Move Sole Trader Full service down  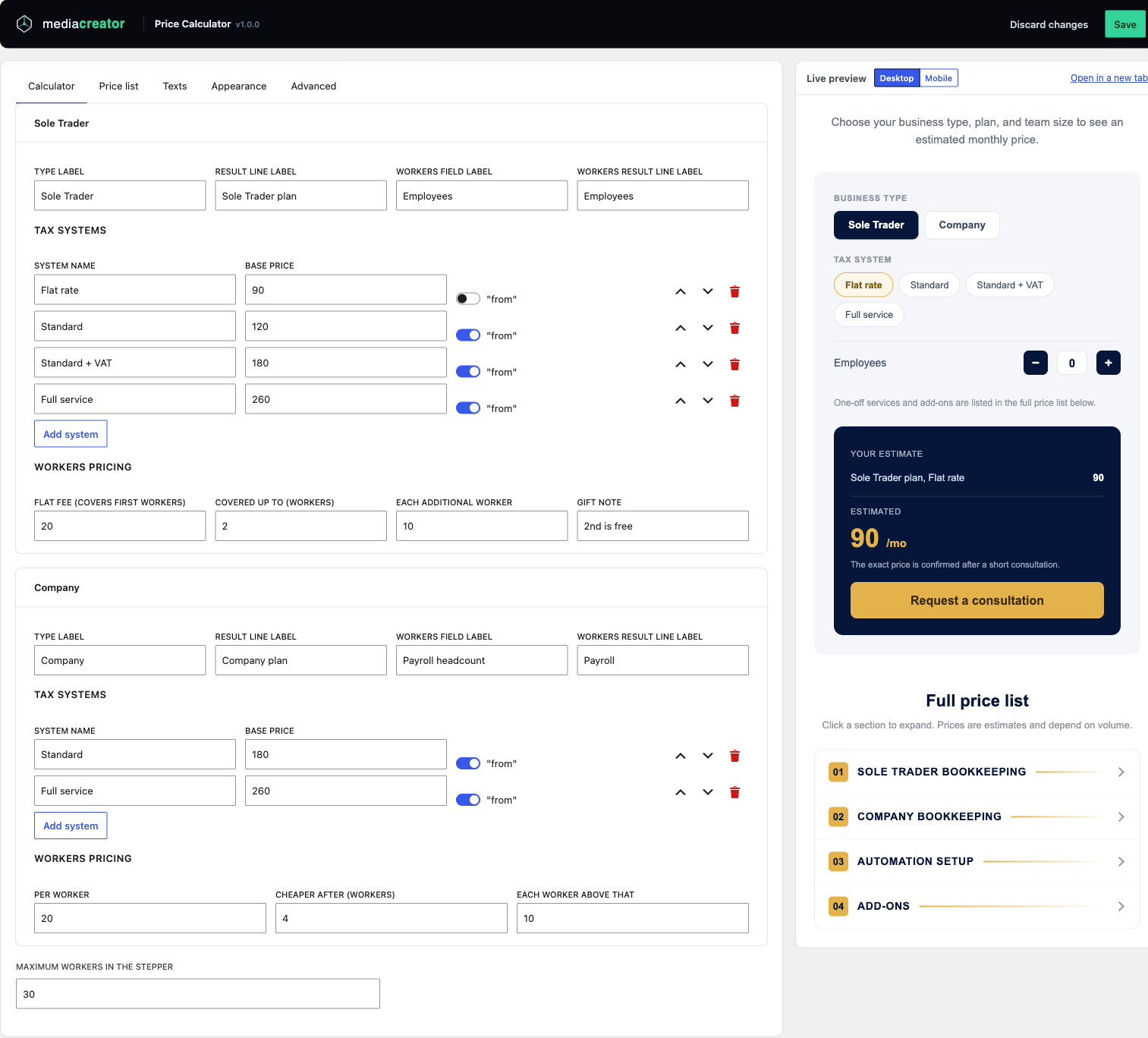pyautogui.click(x=708, y=401)
